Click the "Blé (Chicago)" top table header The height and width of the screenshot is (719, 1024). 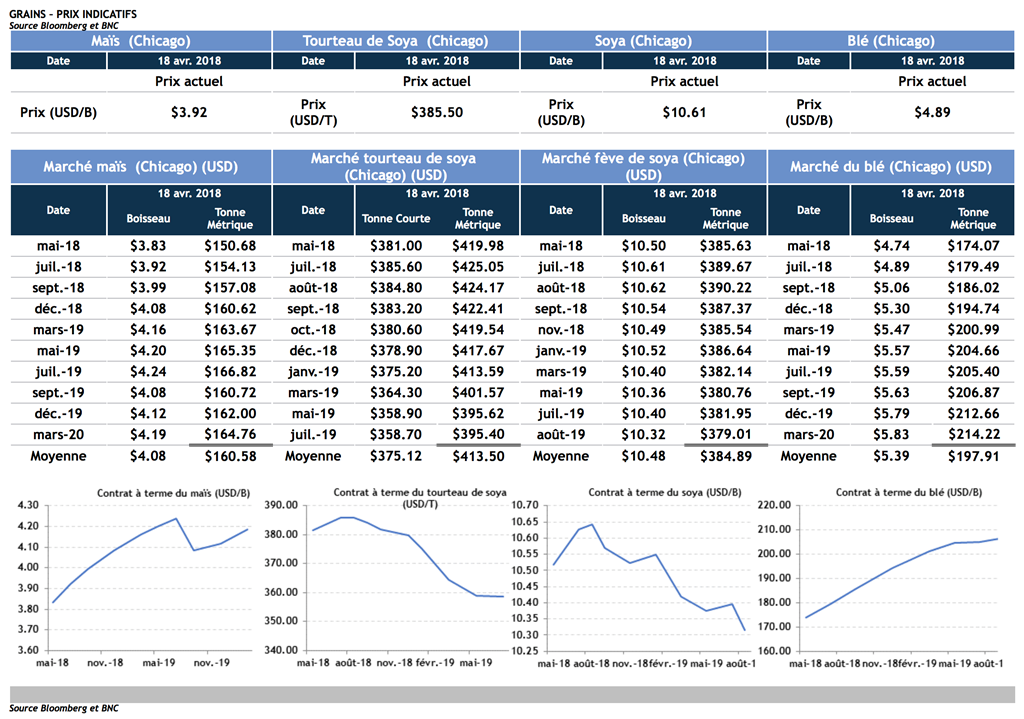click(x=890, y=41)
